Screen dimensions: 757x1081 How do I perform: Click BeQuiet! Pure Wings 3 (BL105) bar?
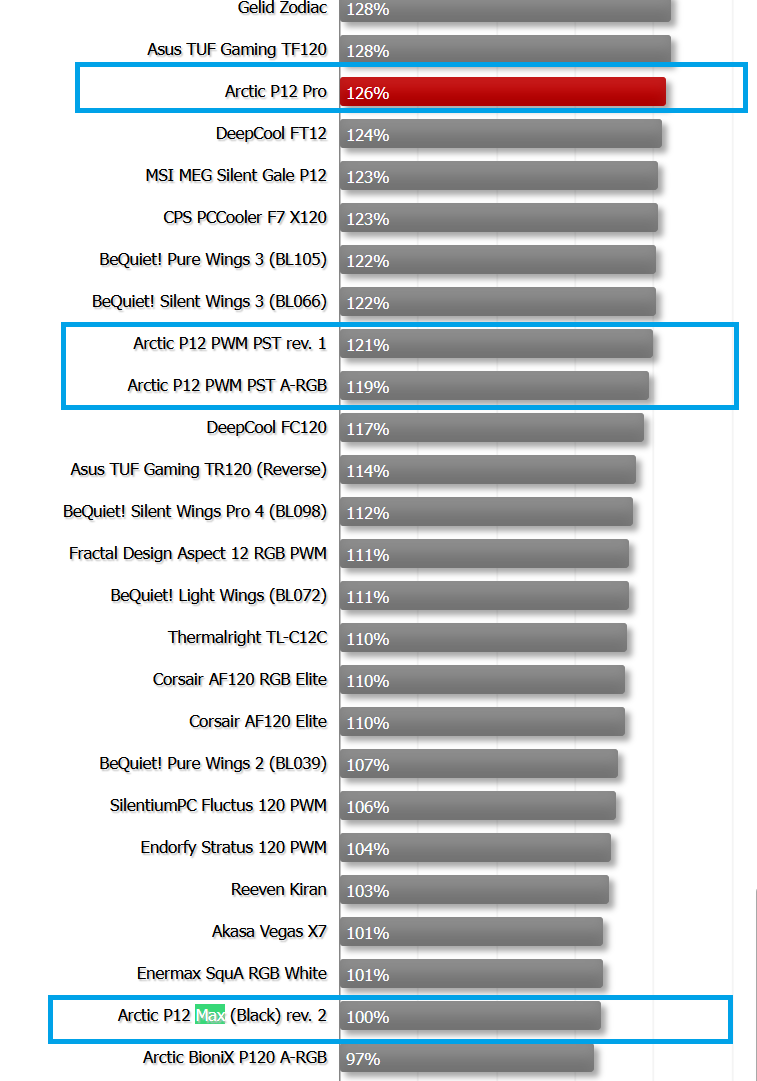(x=498, y=260)
